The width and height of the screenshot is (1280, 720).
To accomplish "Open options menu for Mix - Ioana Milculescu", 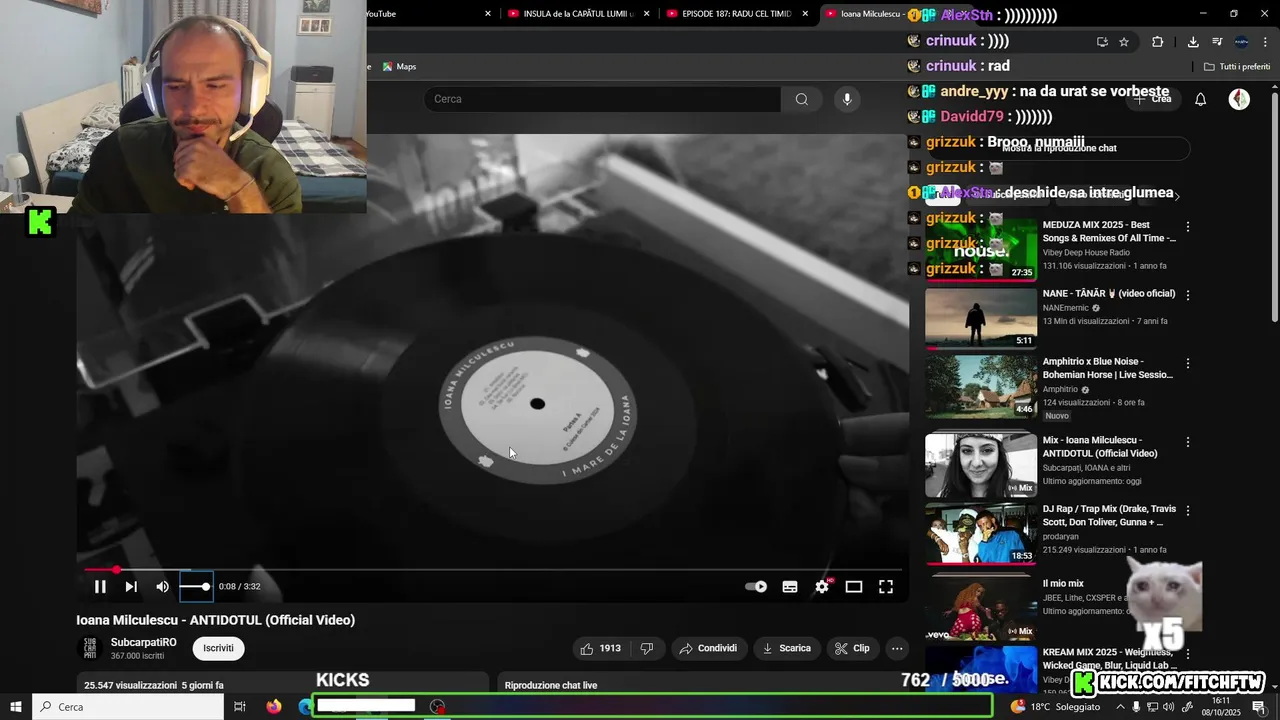I will coord(1188,442).
